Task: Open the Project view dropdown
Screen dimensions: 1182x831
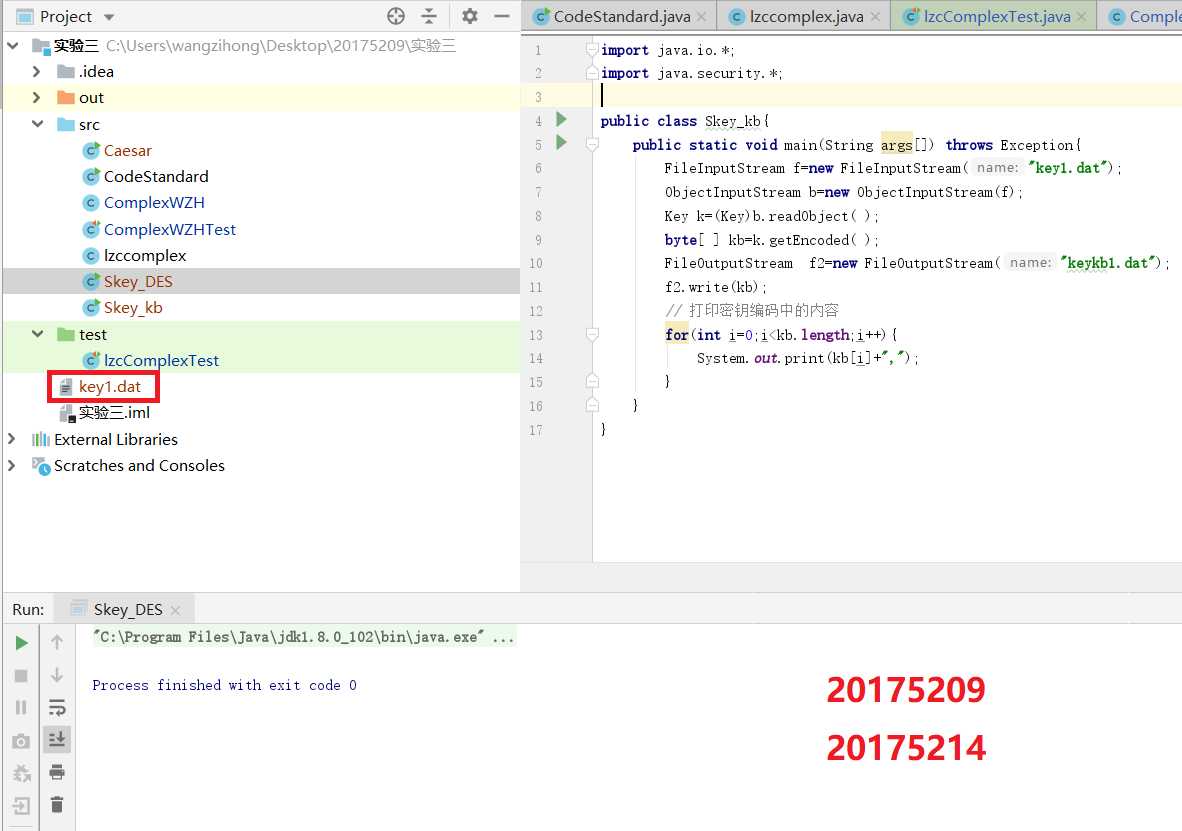Action: pos(109,17)
